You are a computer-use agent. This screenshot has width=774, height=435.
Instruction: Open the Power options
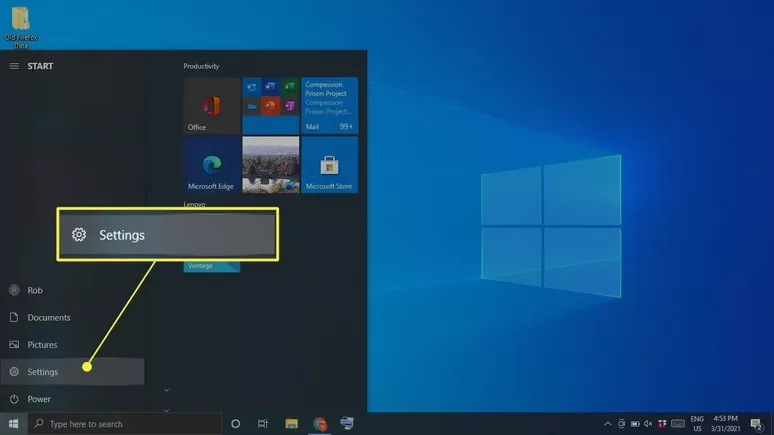72,399
